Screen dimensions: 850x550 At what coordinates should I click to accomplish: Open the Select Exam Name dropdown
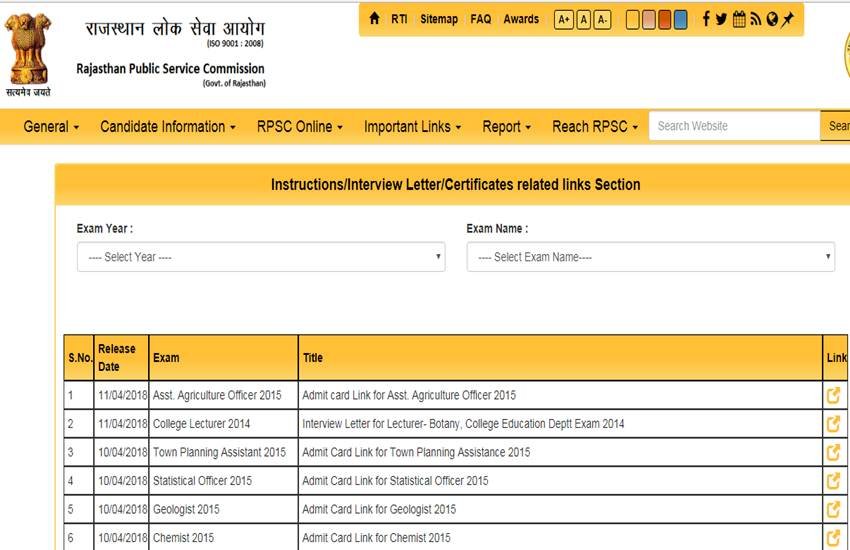point(650,257)
